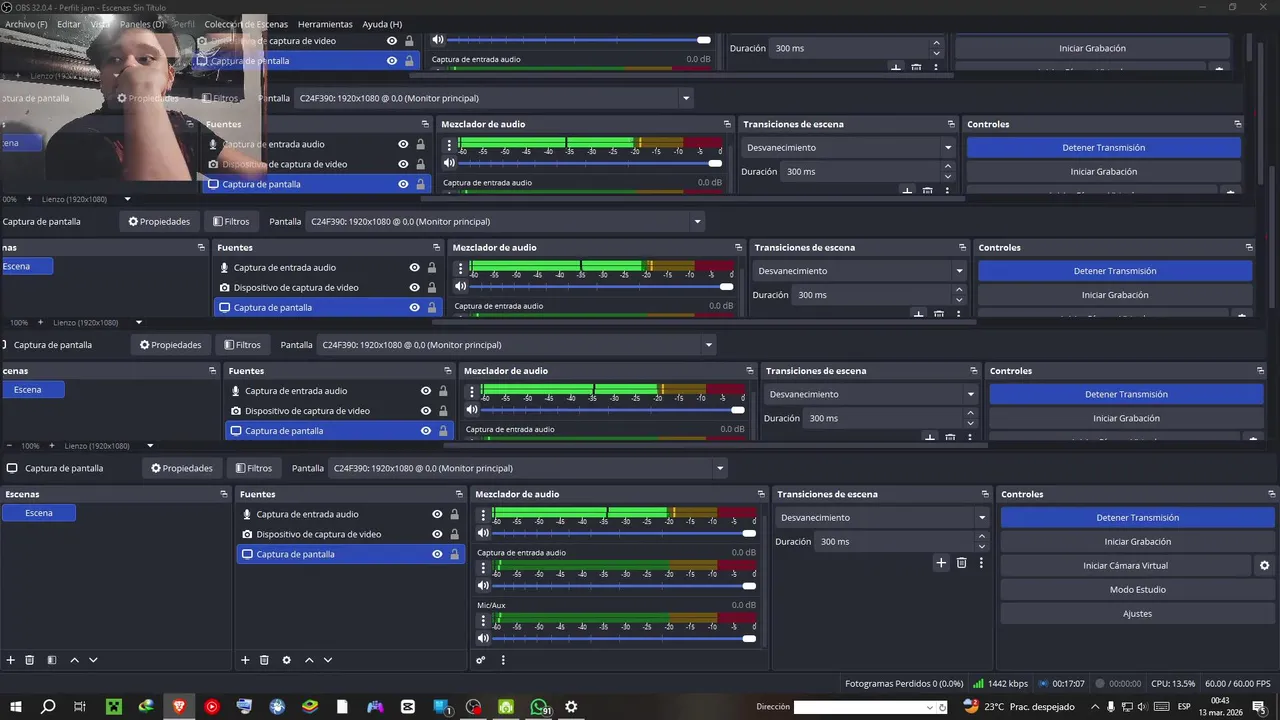Click the fully visible remove transition trash icon

(x=962, y=563)
